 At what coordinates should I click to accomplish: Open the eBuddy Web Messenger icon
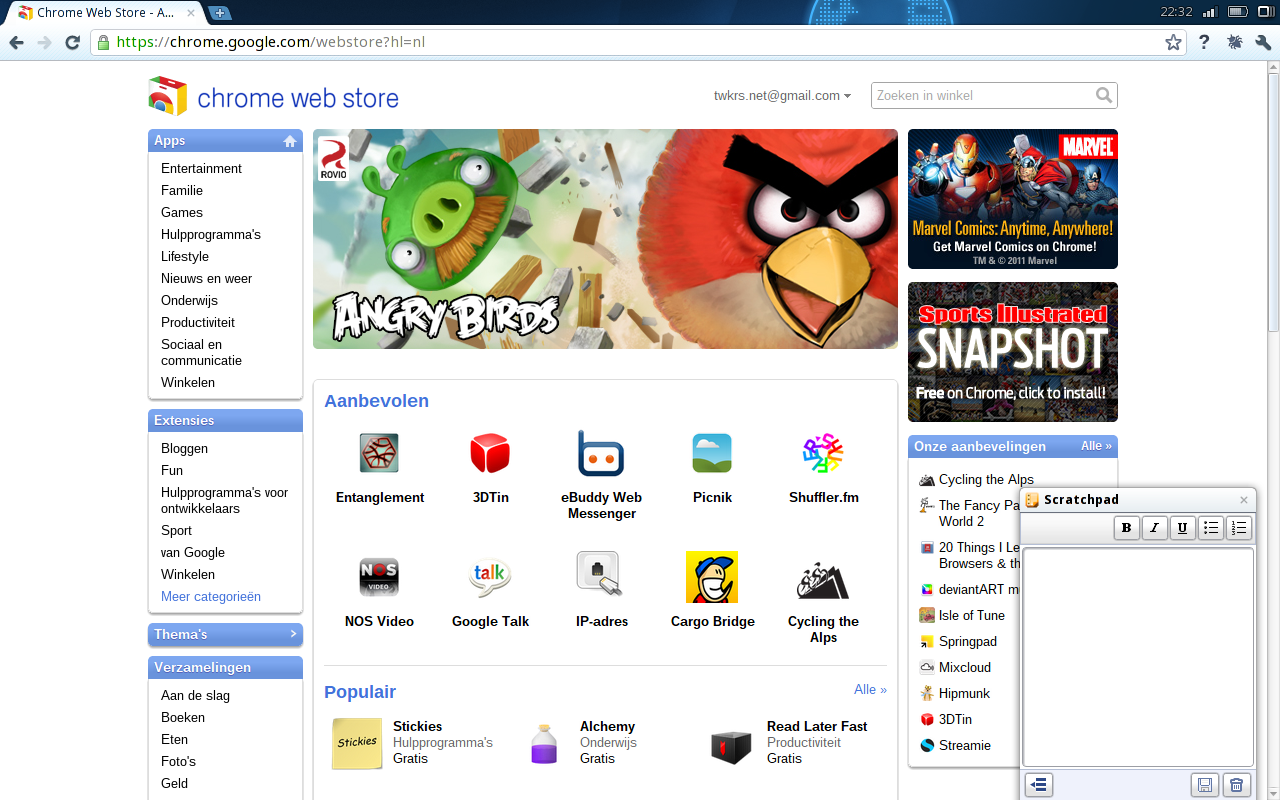[601, 453]
